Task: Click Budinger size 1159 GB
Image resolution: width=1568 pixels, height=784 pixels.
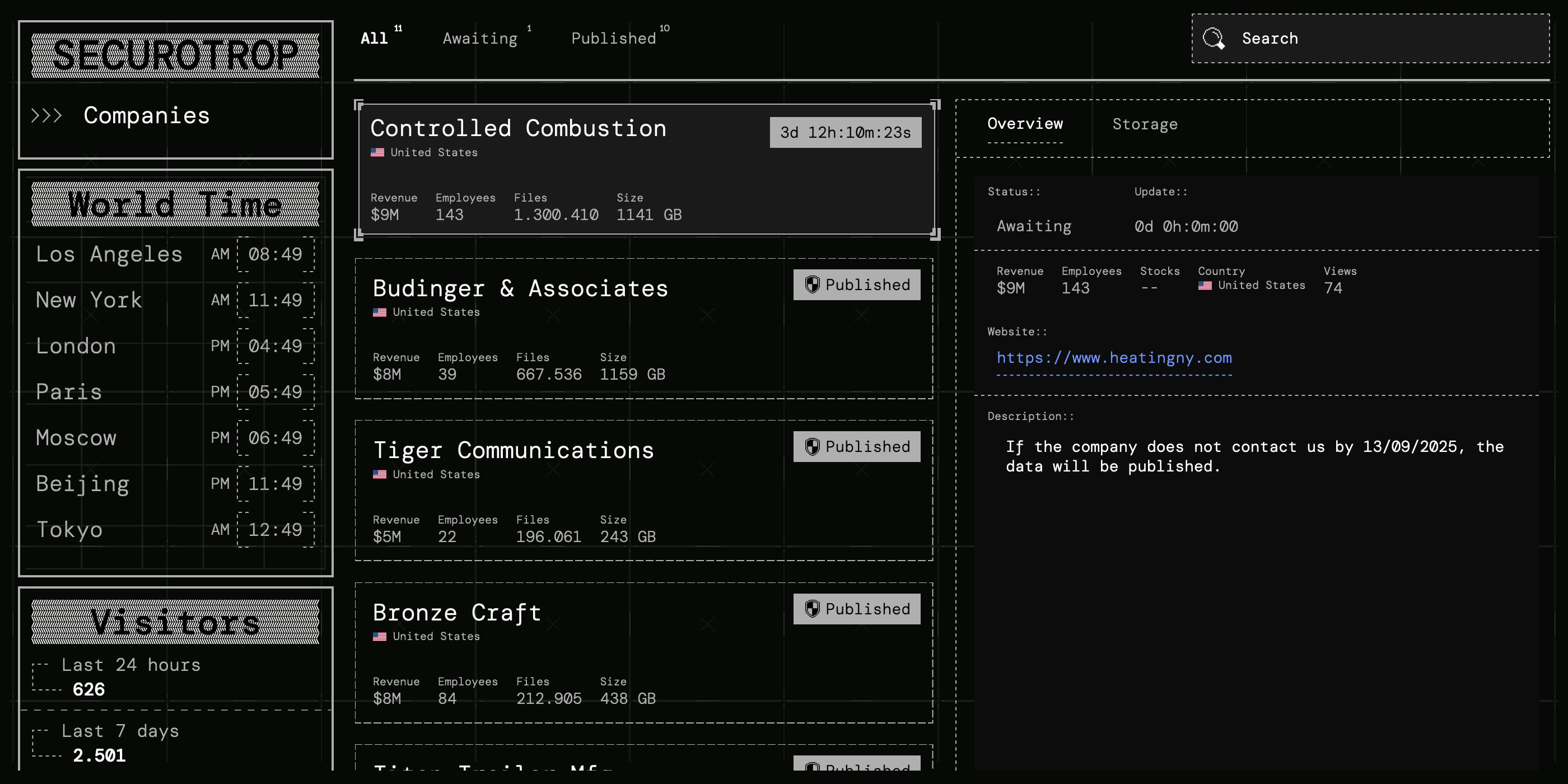Action: point(632,374)
